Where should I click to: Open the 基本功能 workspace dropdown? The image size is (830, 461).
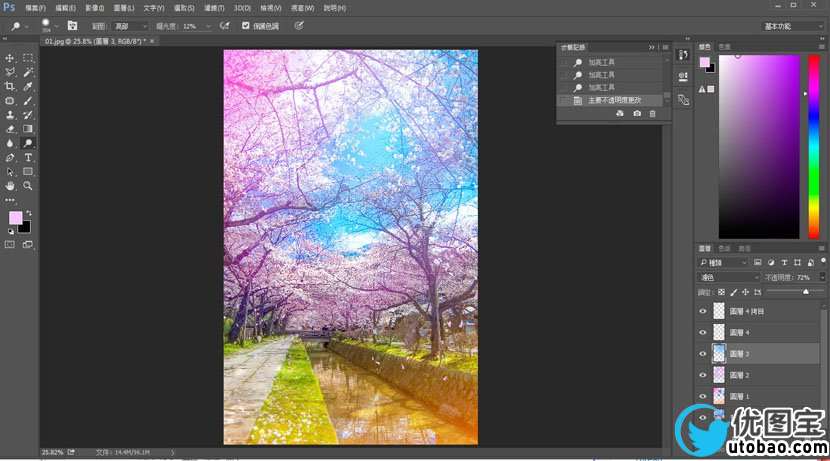coord(792,26)
